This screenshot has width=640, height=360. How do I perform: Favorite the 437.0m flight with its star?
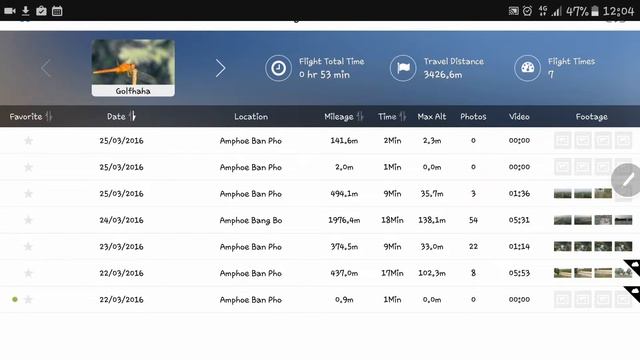[28, 273]
